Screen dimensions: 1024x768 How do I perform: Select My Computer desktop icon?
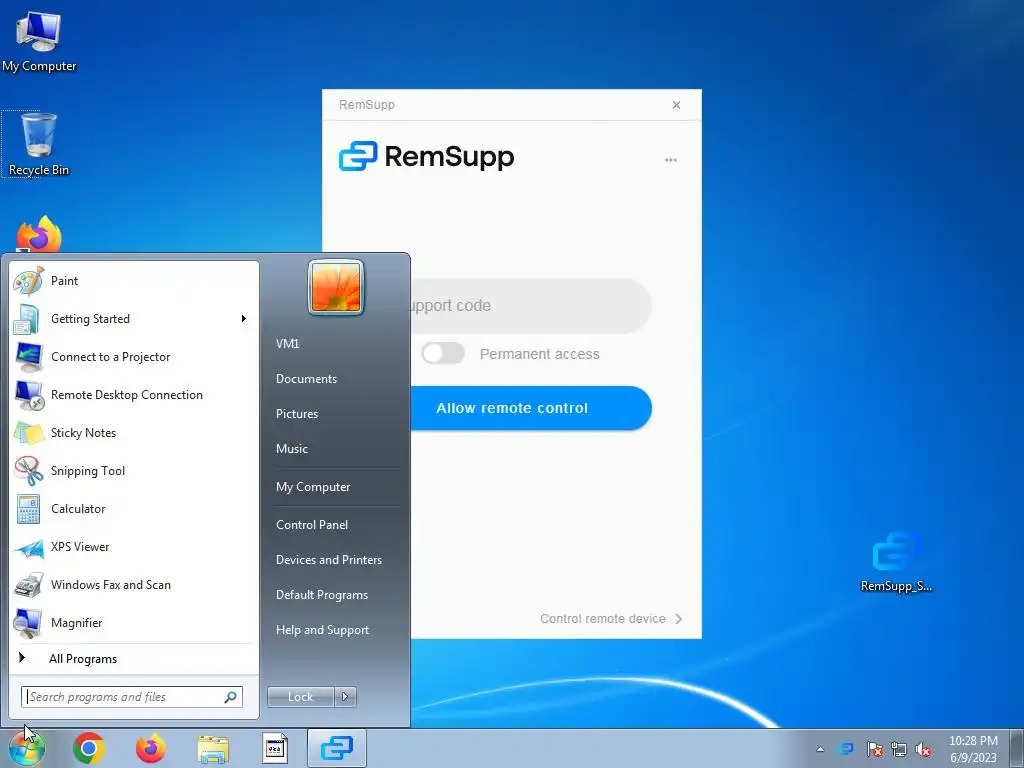pos(39,41)
